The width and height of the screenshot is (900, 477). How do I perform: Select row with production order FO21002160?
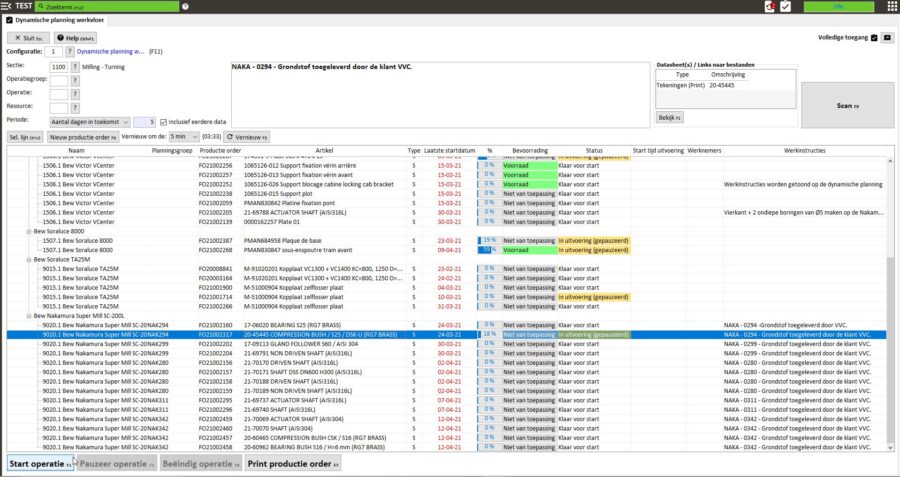pyautogui.click(x=447, y=325)
